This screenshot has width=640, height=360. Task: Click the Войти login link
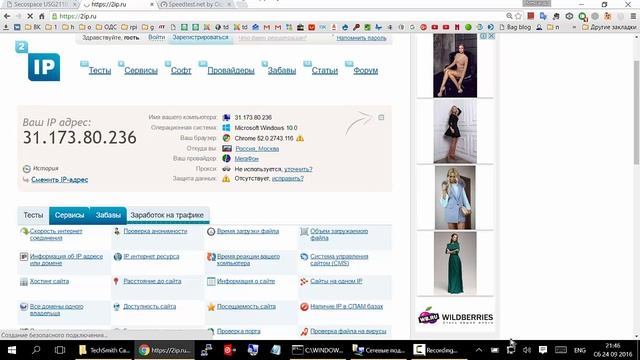click(156, 38)
